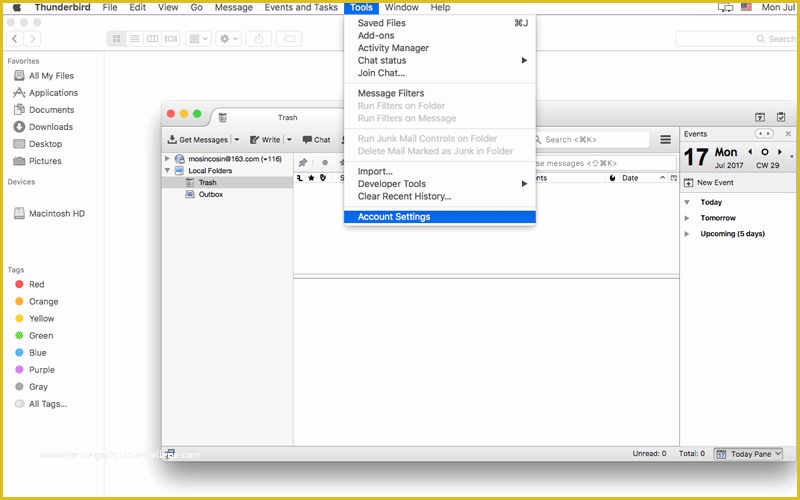Open the File menu in menu bar
The image size is (800, 500).
click(x=110, y=7)
